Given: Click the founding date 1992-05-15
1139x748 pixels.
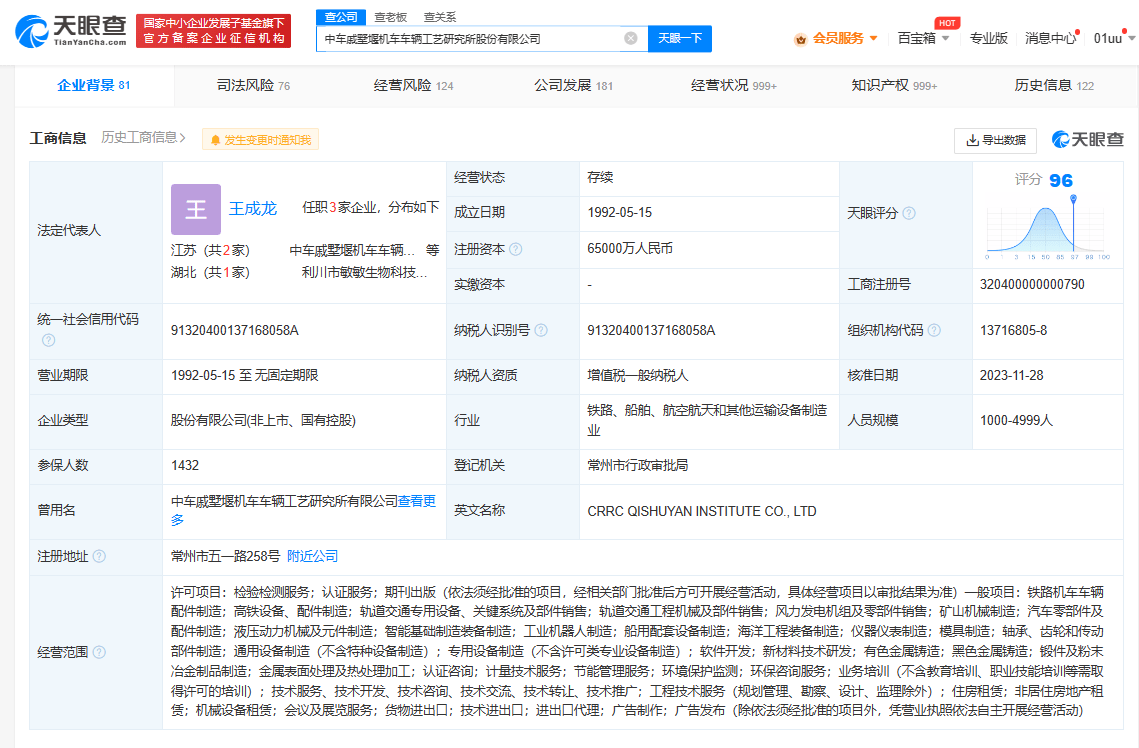Looking at the screenshot, I should click(x=620, y=213).
